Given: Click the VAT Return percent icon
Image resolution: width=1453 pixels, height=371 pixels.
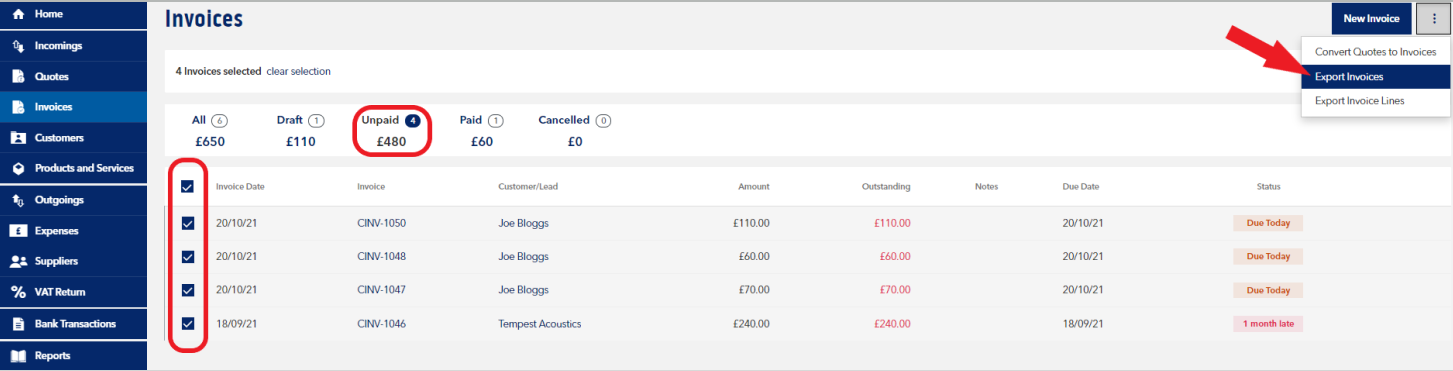Looking at the screenshot, I should (x=18, y=292).
